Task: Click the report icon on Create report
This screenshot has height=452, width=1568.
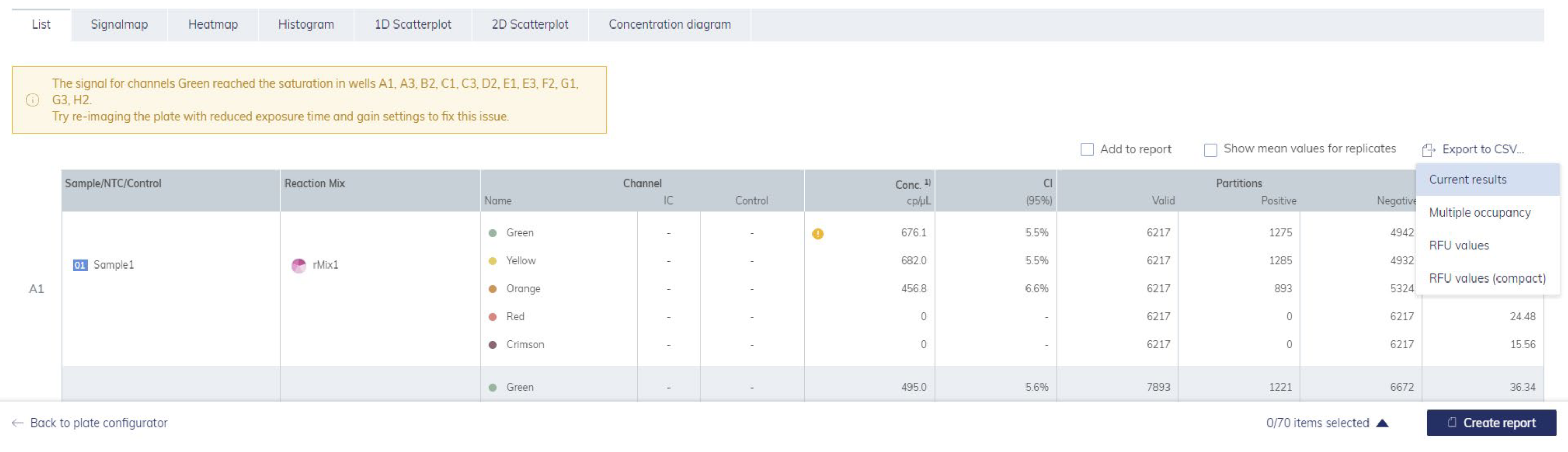Action: point(1452,423)
